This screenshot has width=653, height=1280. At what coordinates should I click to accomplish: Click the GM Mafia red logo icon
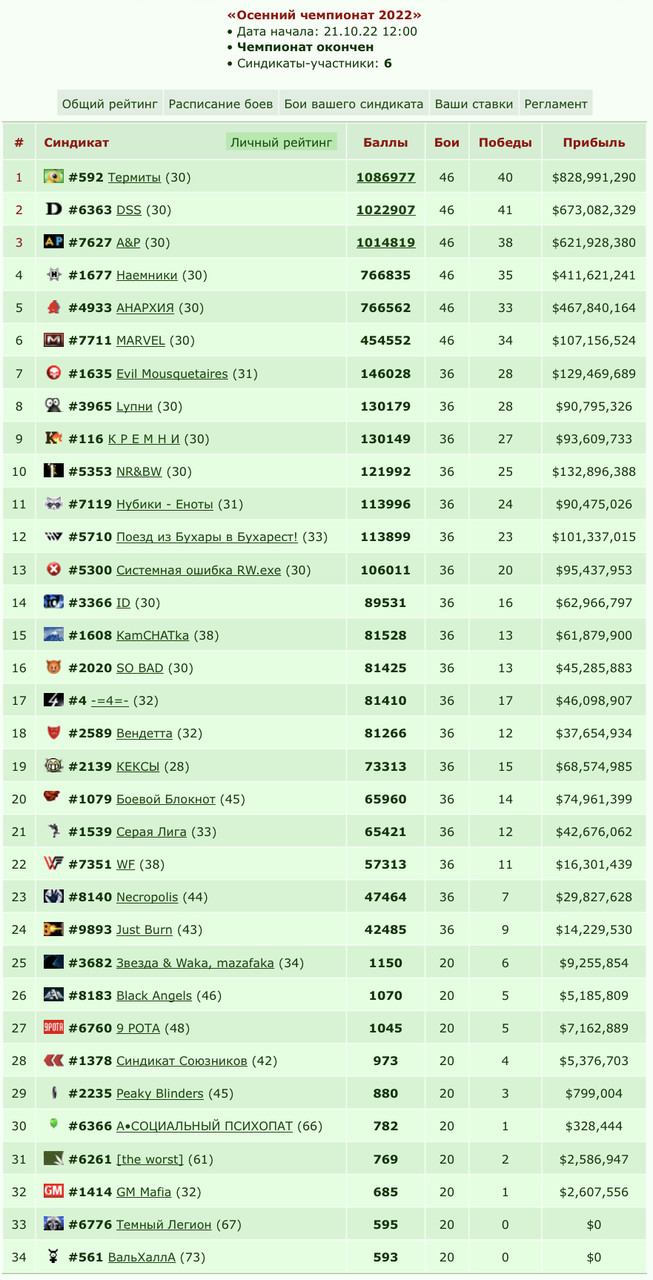point(54,1191)
